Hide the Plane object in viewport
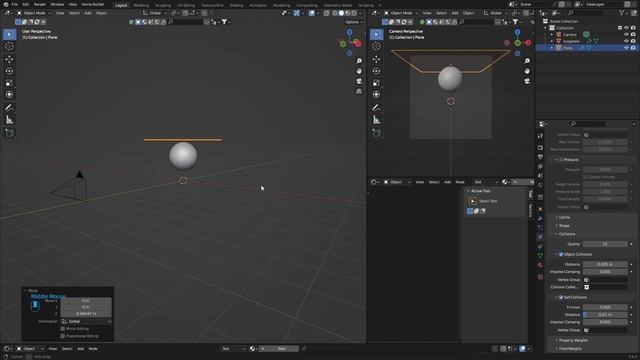 coord(626,48)
